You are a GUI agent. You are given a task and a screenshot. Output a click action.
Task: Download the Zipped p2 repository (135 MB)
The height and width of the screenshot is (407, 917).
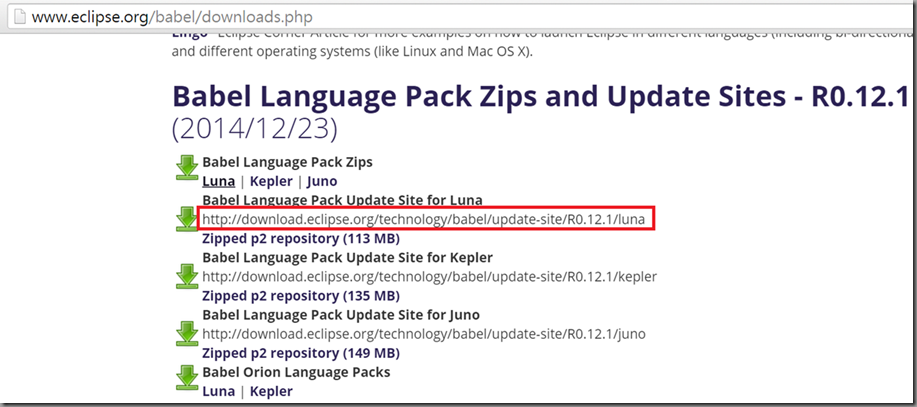tap(301, 296)
